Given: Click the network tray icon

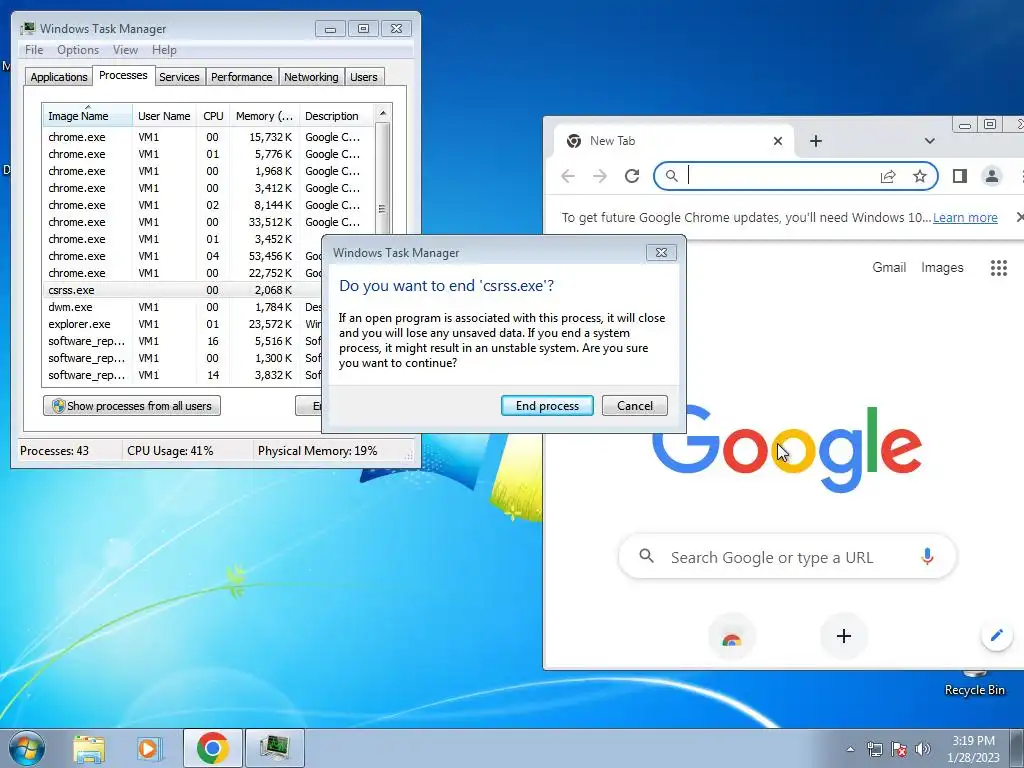Looking at the screenshot, I should point(874,749).
